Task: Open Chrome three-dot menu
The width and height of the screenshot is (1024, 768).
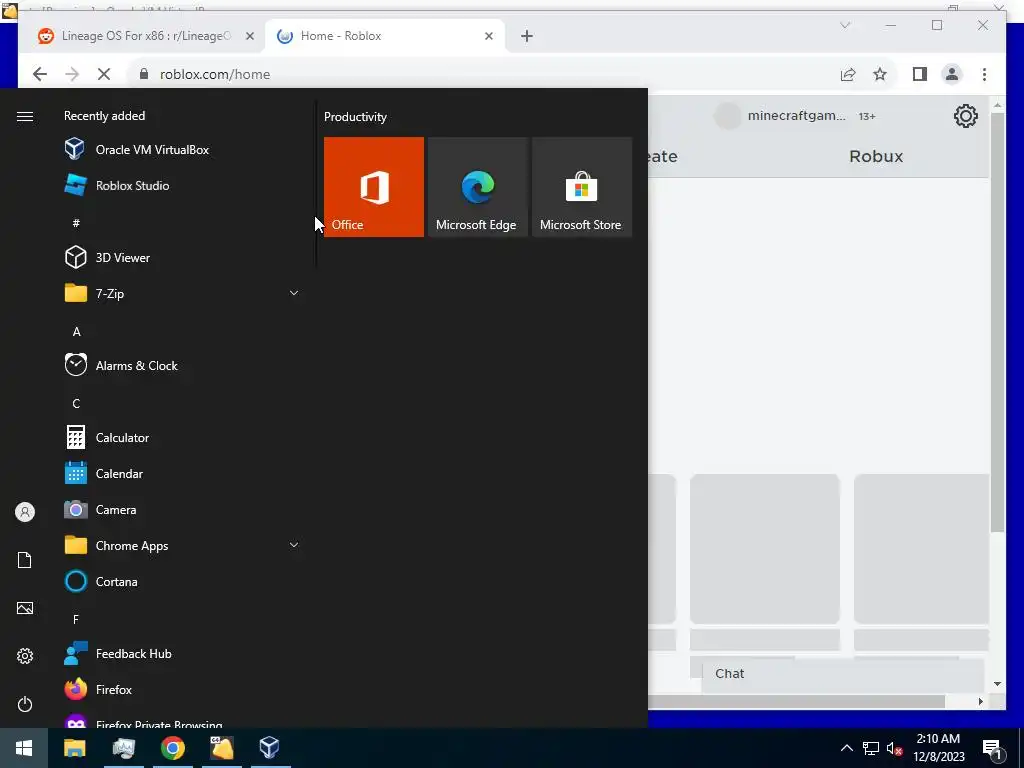Action: pos(984,74)
